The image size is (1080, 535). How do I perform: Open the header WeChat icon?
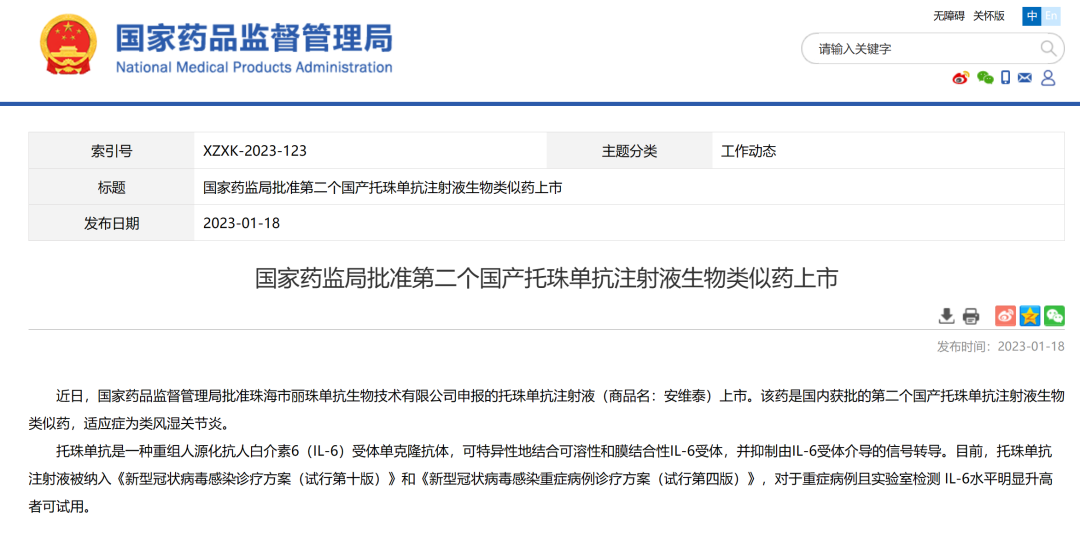click(x=985, y=78)
